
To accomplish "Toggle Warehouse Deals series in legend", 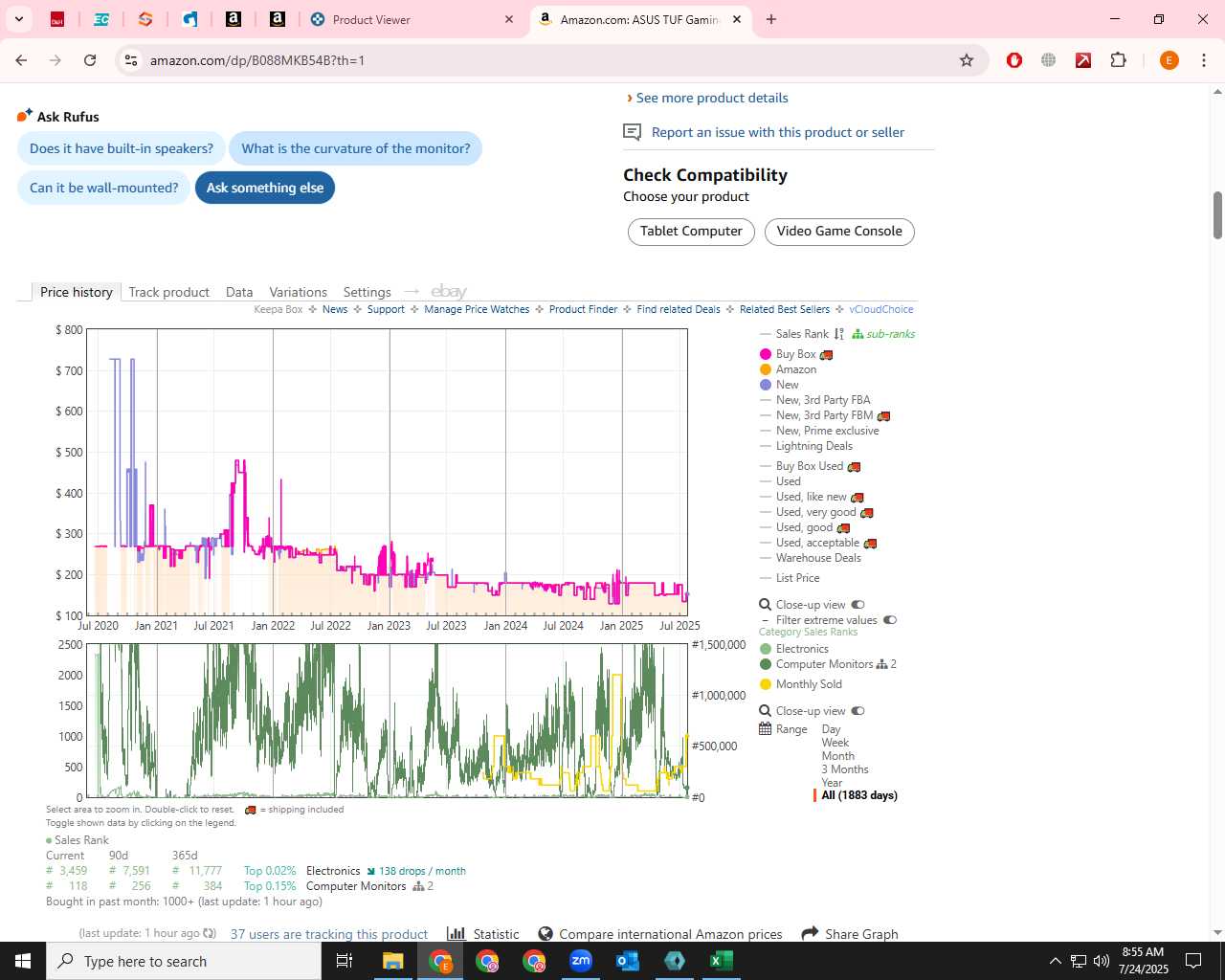I will 811,558.
